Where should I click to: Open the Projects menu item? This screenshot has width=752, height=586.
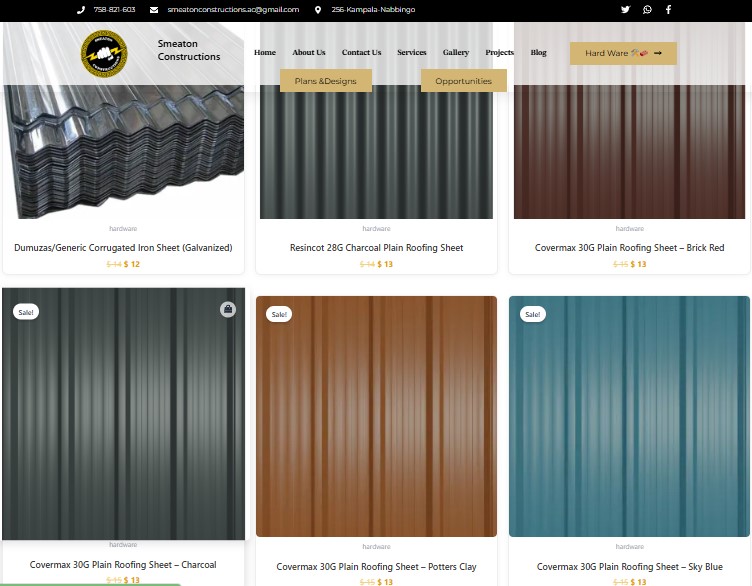(x=499, y=52)
